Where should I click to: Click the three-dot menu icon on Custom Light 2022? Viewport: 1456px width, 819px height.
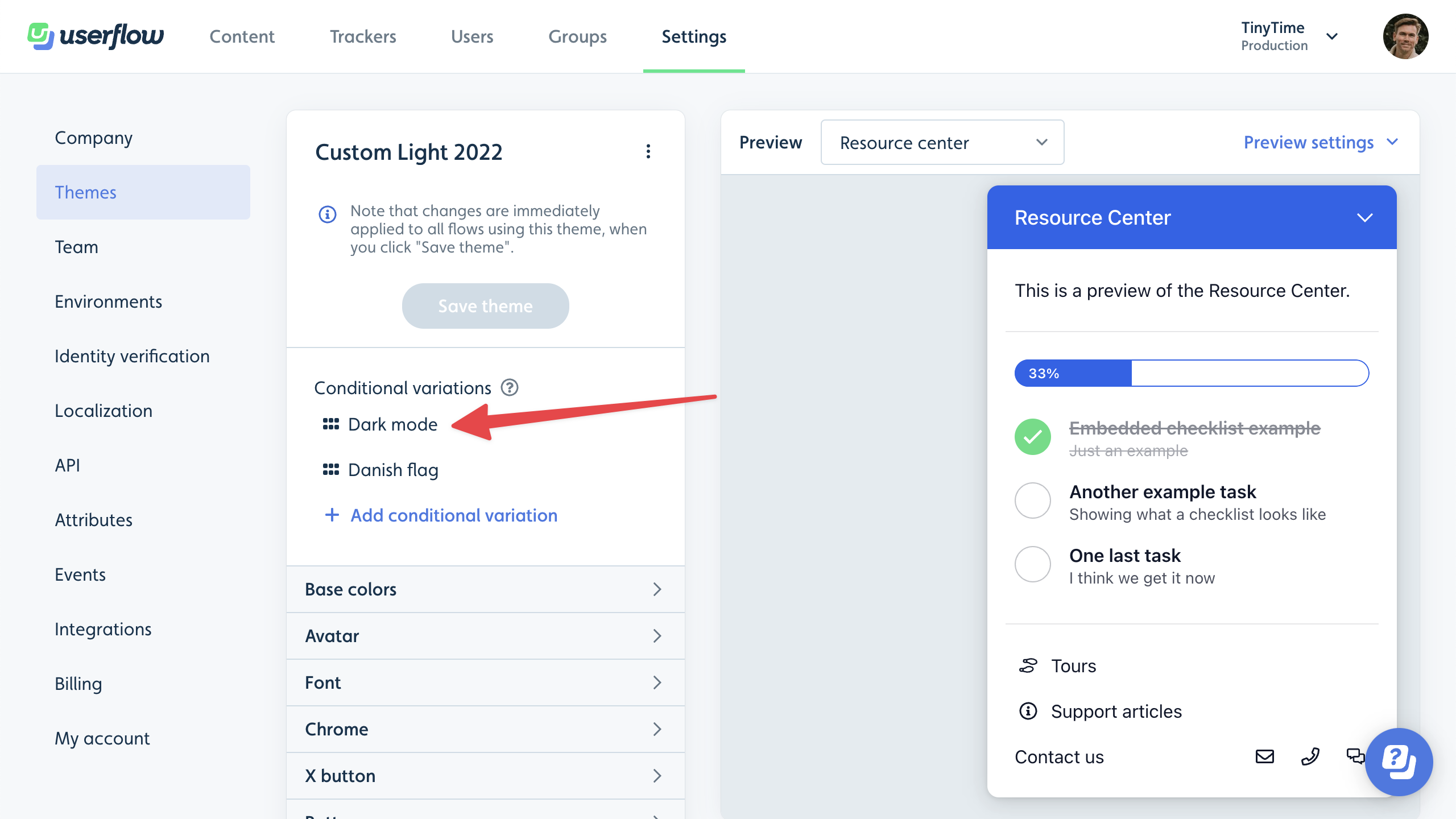[648, 151]
